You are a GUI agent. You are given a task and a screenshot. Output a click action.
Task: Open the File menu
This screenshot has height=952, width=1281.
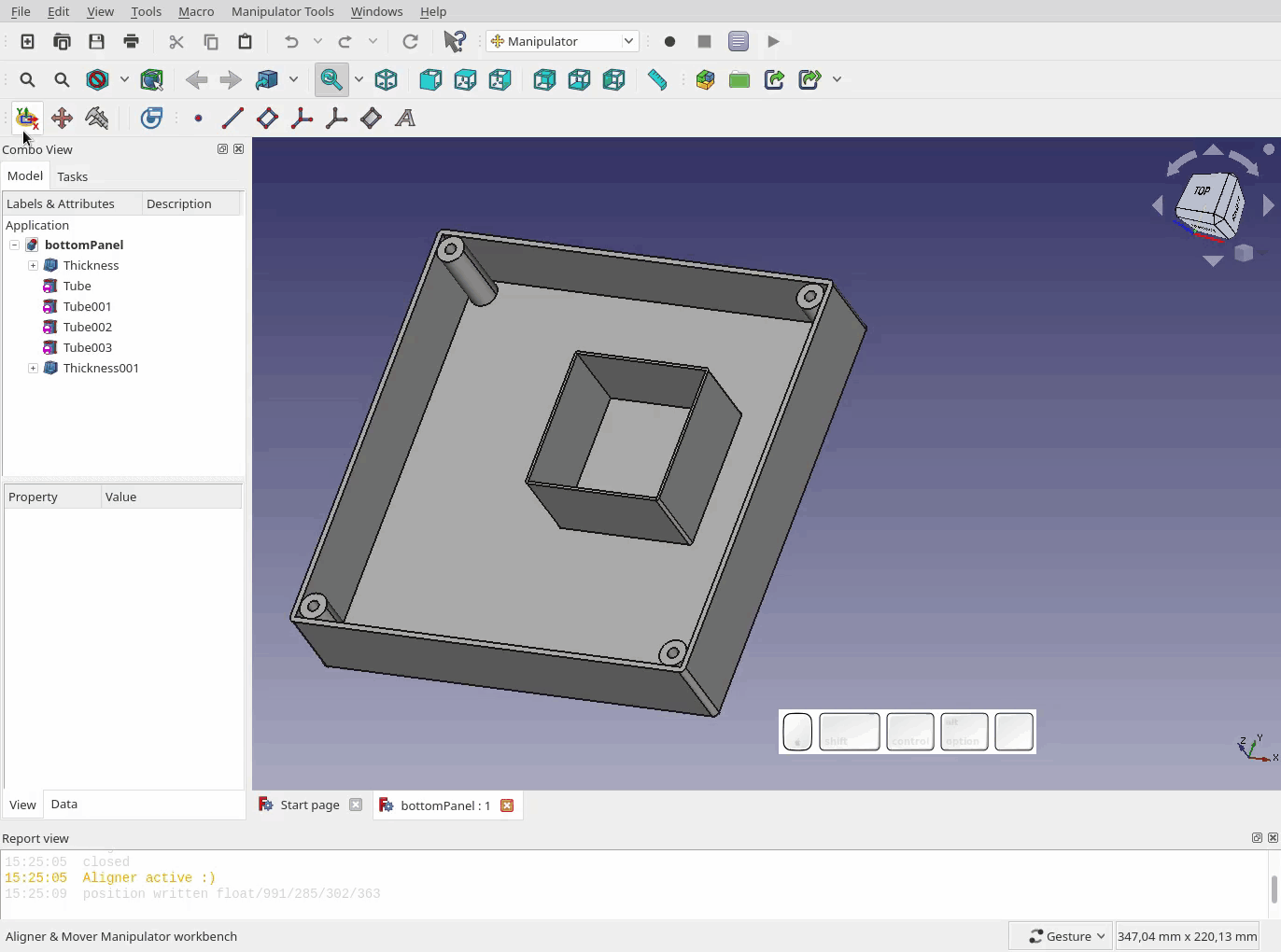pyautogui.click(x=21, y=11)
